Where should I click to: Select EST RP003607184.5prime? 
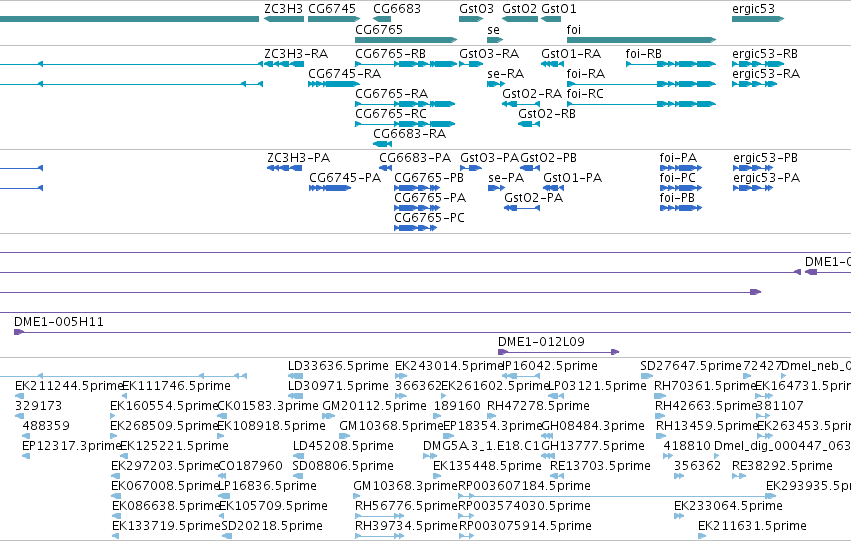click(524, 486)
